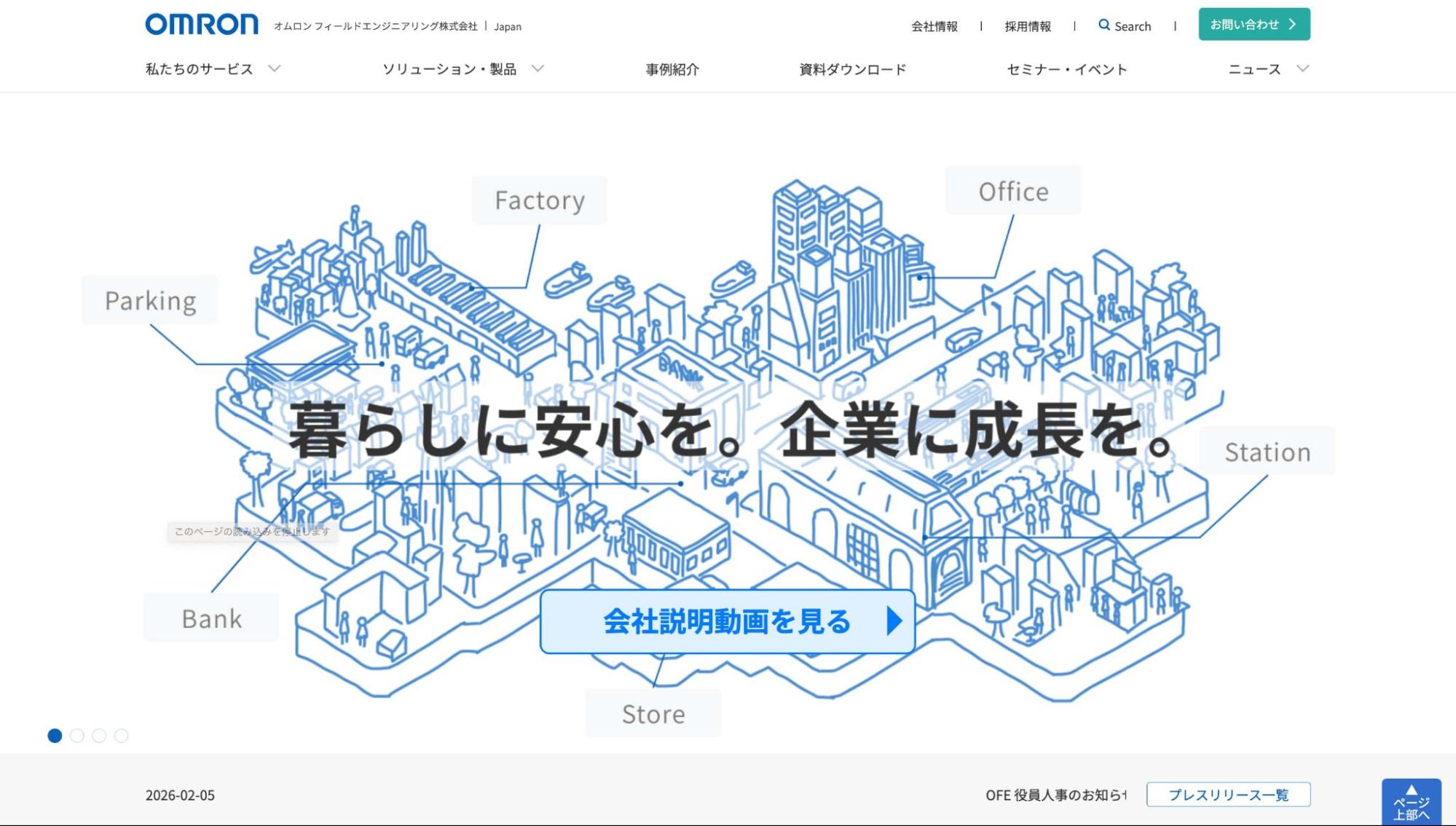Image resolution: width=1456 pixels, height=826 pixels.
Task: Expand the ニュース dropdown chevron
Action: (x=1303, y=68)
